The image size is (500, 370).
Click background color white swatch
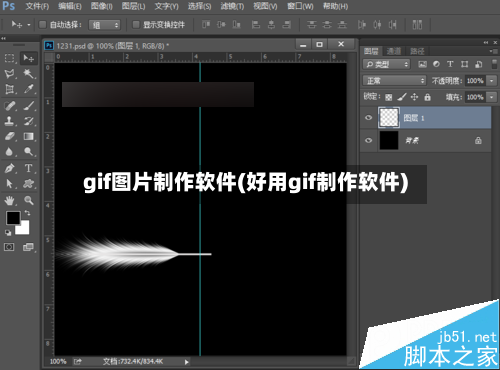click(x=24, y=229)
